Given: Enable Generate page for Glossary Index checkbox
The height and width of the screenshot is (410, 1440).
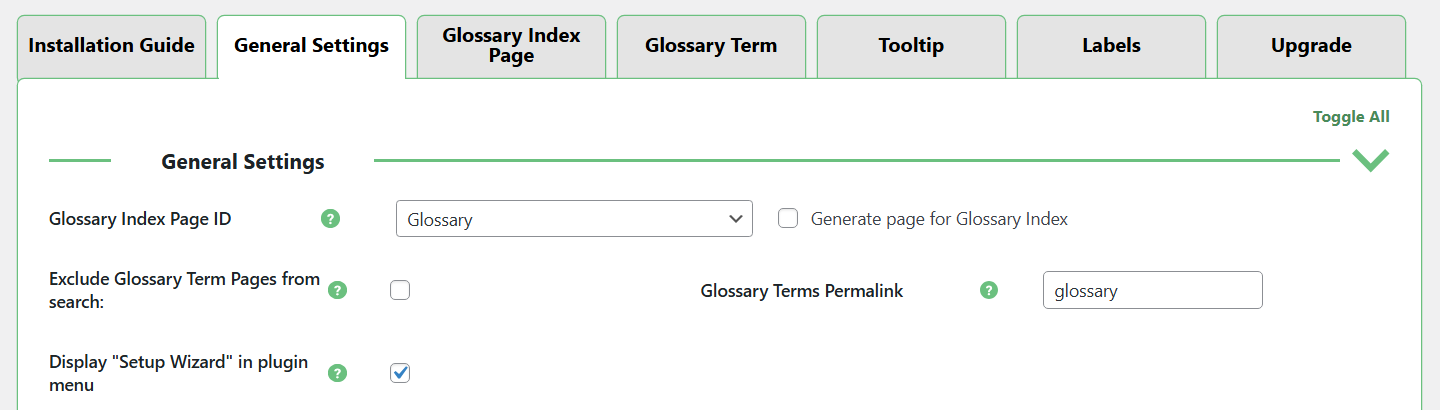Looking at the screenshot, I should click(x=788, y=218).
